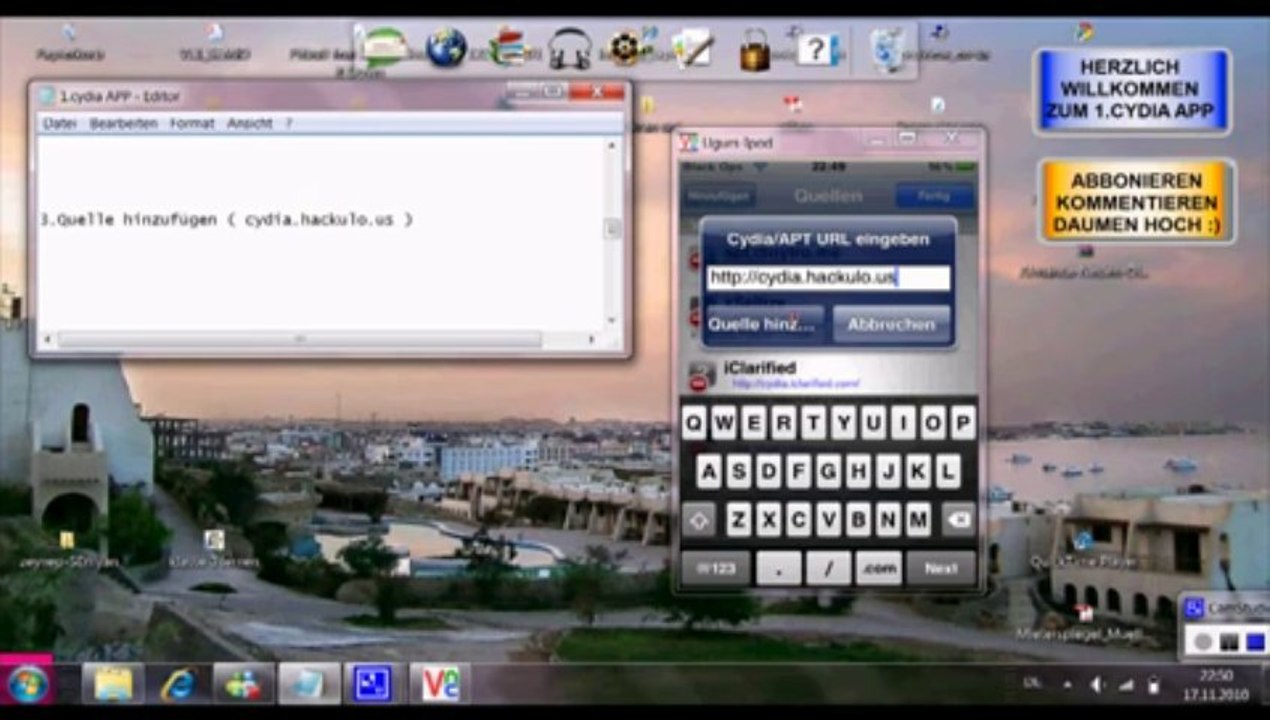Open the headphones icon in the top dock
Image resolution: width=1270 pixels, height=720 pixels.
pyautogui.click(x=569, y=48)
